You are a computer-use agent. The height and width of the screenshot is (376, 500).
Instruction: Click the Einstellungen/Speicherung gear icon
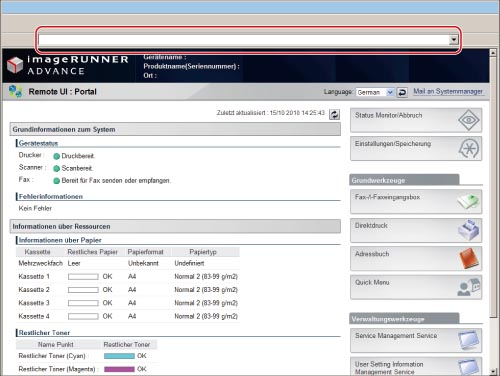coord(469,148)
